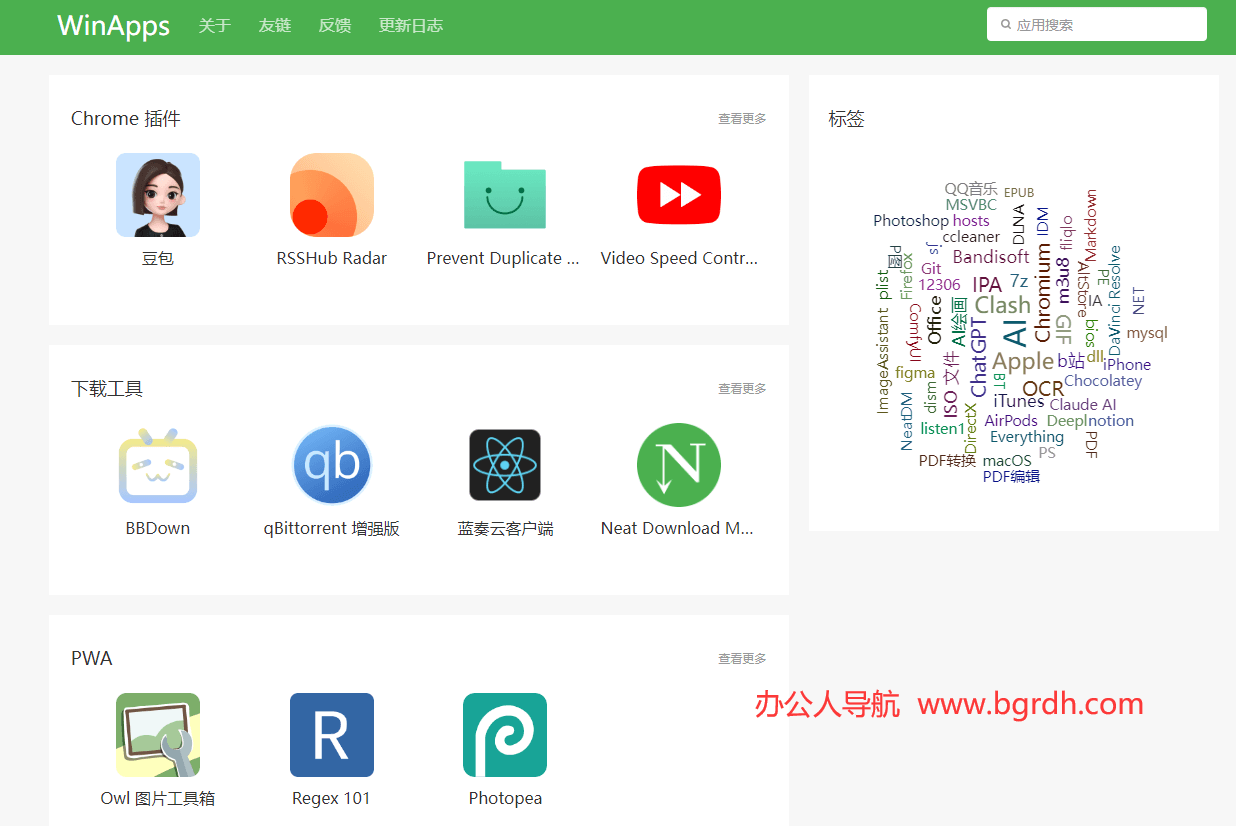Viewport: 1236px width, 826px height.
Task: Click the Regex 101 name label
Action: coord(331,798)
